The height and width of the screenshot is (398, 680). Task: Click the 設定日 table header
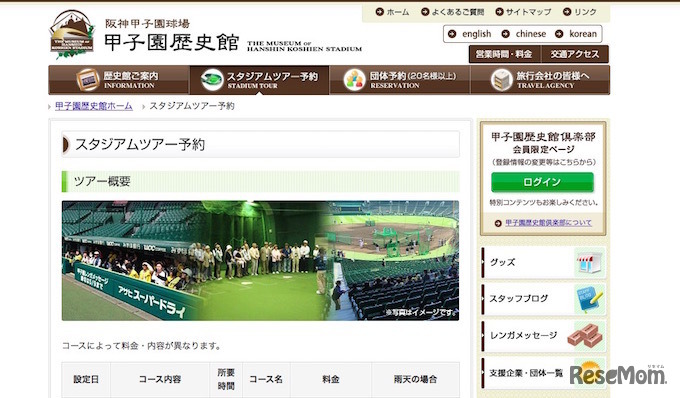86,379
